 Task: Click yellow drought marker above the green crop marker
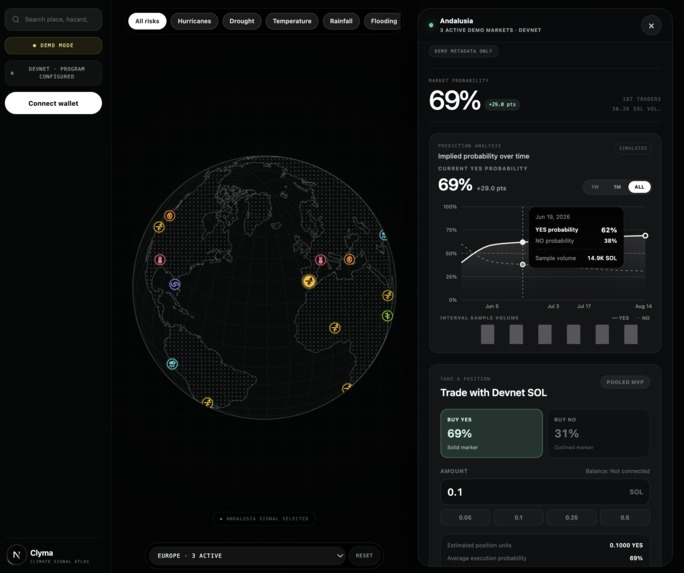pos(388,296)
